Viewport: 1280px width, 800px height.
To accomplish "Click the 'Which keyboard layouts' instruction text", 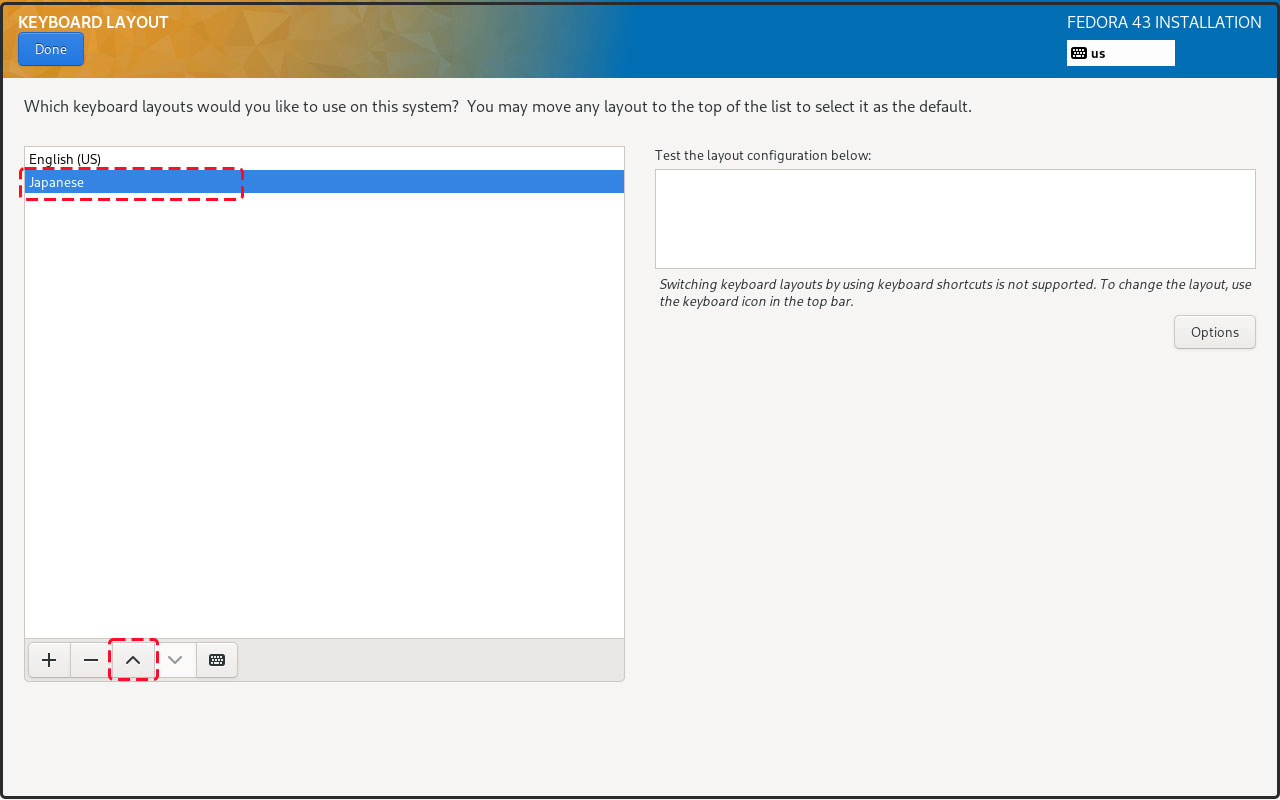I will (497, 106).
